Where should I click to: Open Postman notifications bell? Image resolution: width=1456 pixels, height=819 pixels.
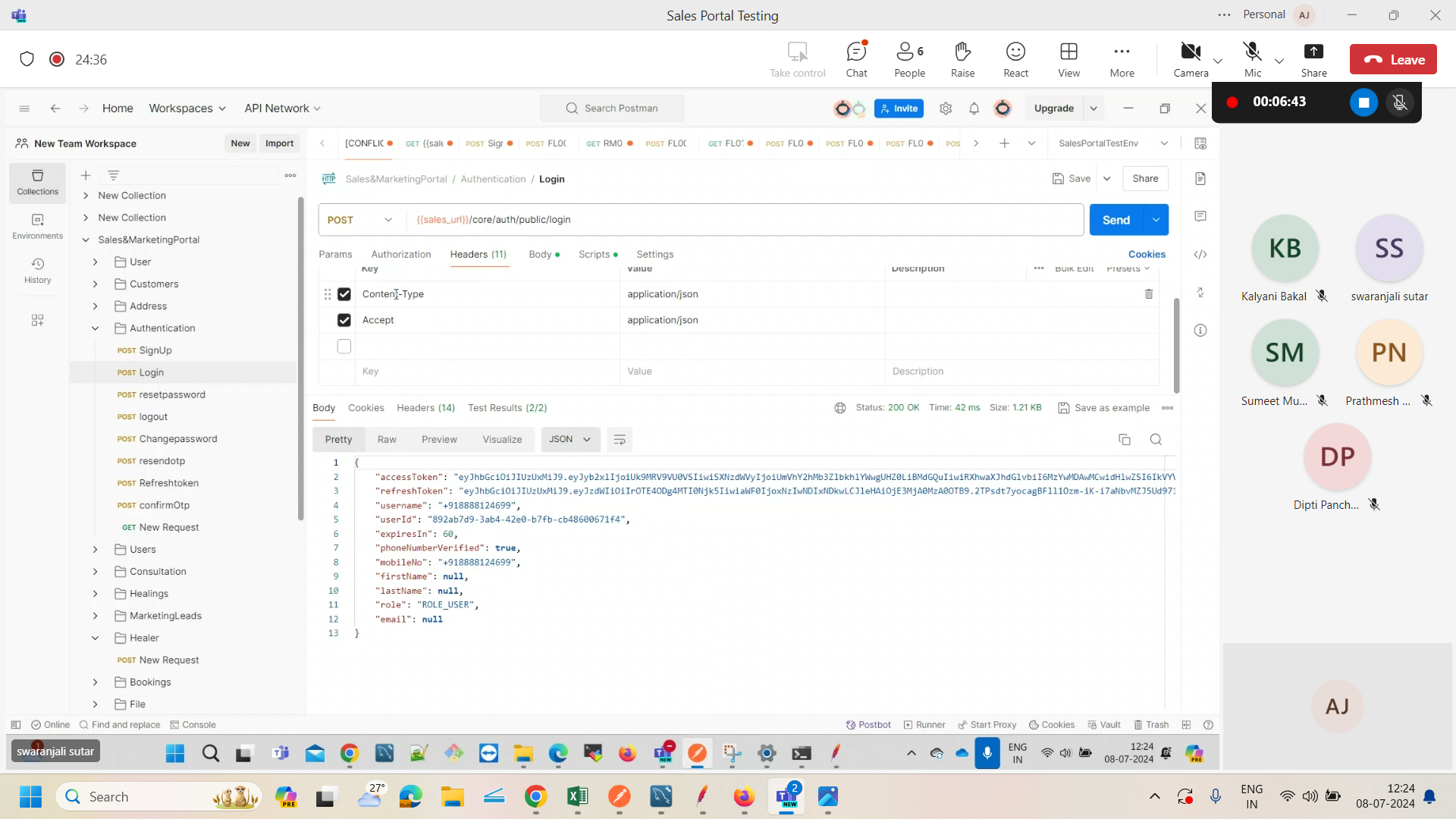(974, 108)
